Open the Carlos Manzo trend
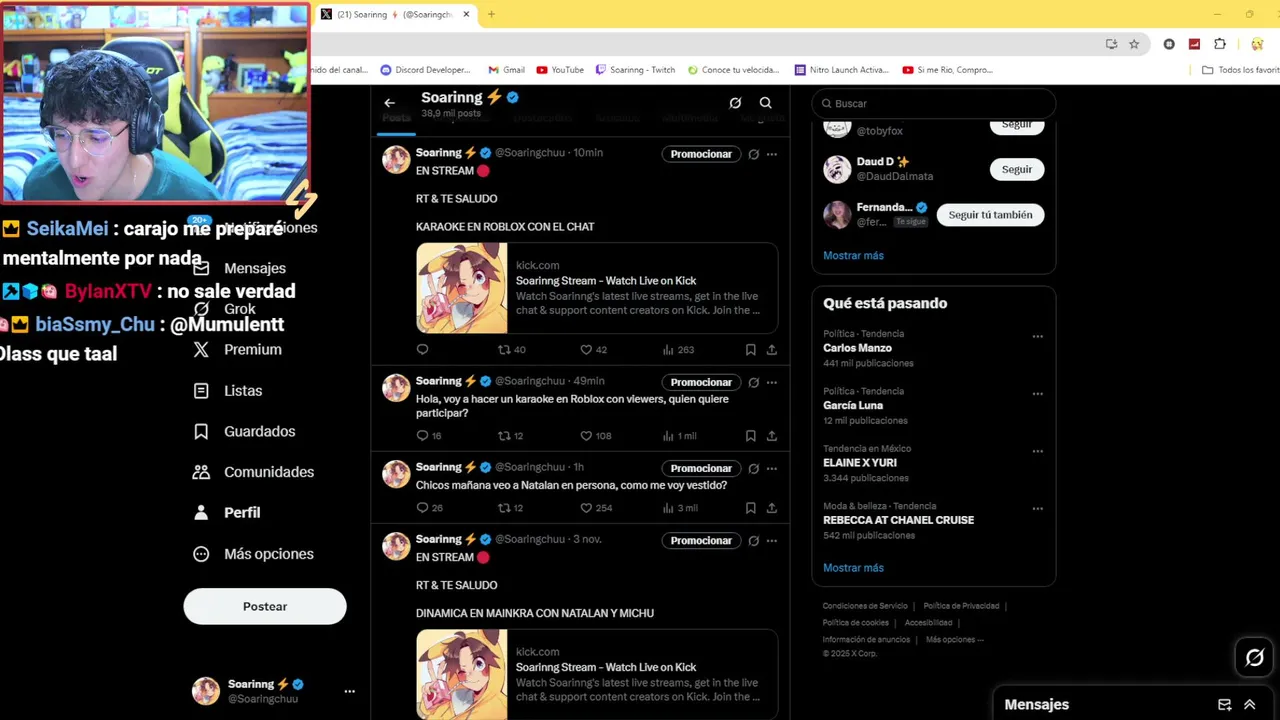Screen dimensions: 1280x720 (x=857, y=348)
